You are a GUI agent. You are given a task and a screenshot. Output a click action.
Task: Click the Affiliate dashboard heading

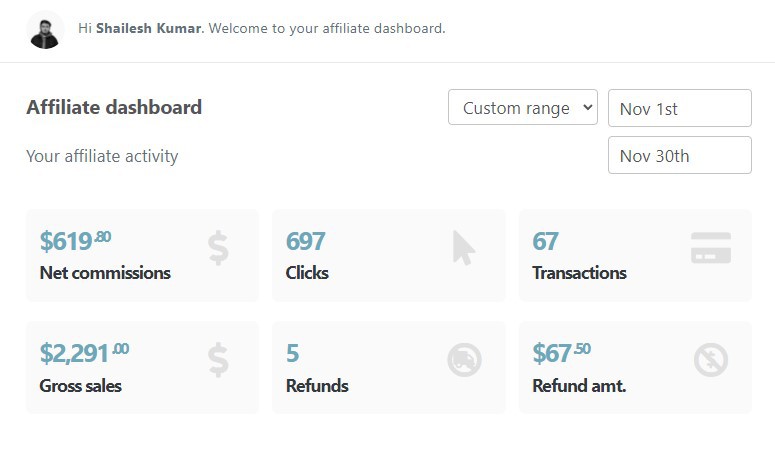pyautogui.click(x=114, y=107)
